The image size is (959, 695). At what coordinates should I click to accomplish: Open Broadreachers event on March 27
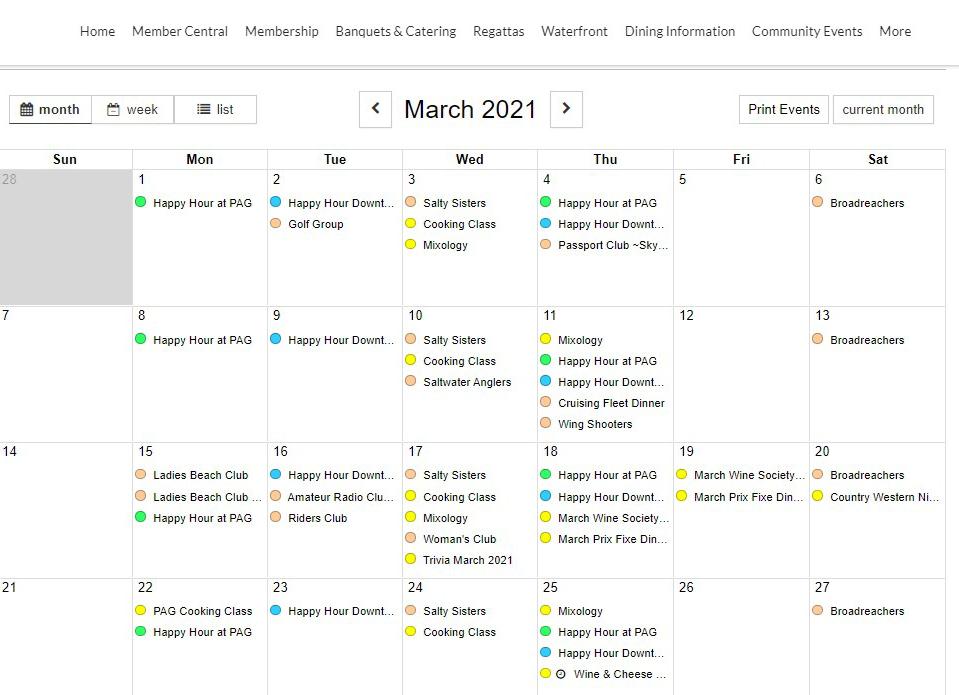coord(867,611)
